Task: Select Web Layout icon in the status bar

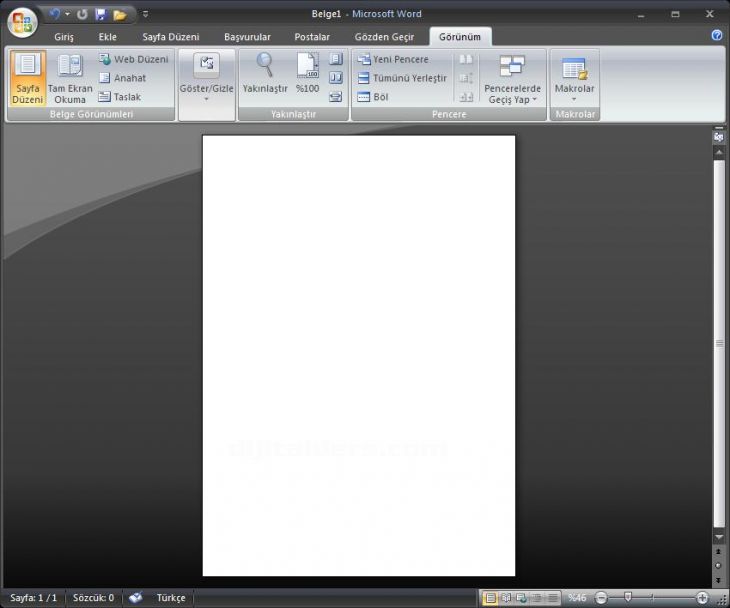Action: pyautogui.click(x=521, y=598)
